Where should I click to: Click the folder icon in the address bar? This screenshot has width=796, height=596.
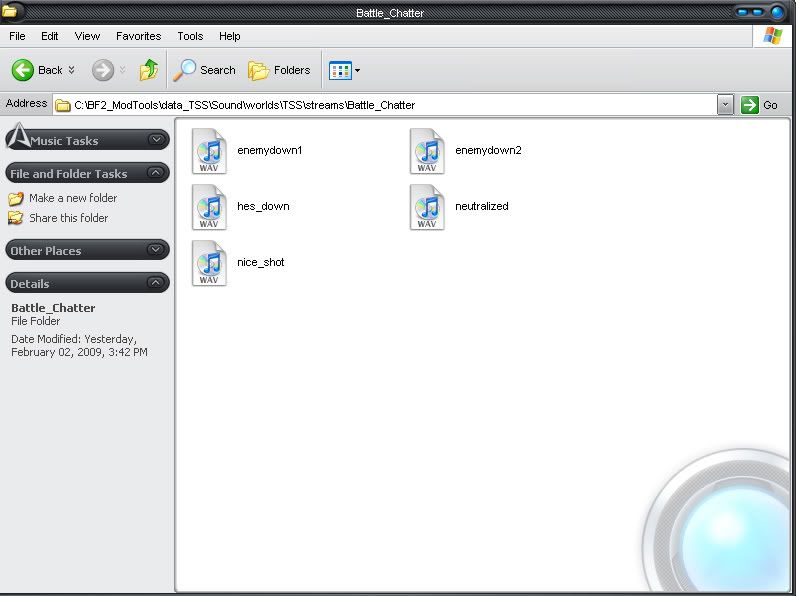[x=63, y=105]
